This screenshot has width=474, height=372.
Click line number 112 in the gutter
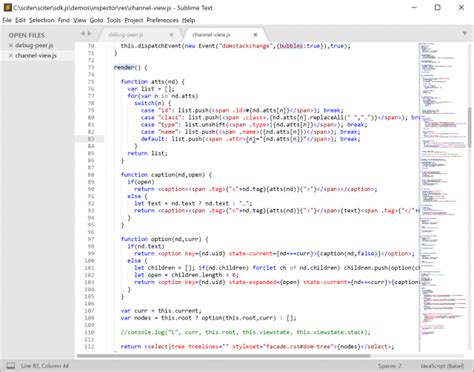click(89, 347)
